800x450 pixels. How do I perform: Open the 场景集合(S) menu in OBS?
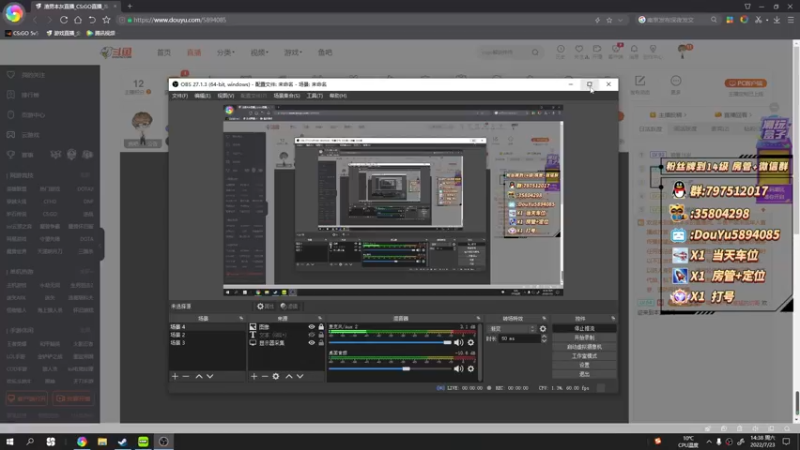pyautogui.click(x=286, y=96)
